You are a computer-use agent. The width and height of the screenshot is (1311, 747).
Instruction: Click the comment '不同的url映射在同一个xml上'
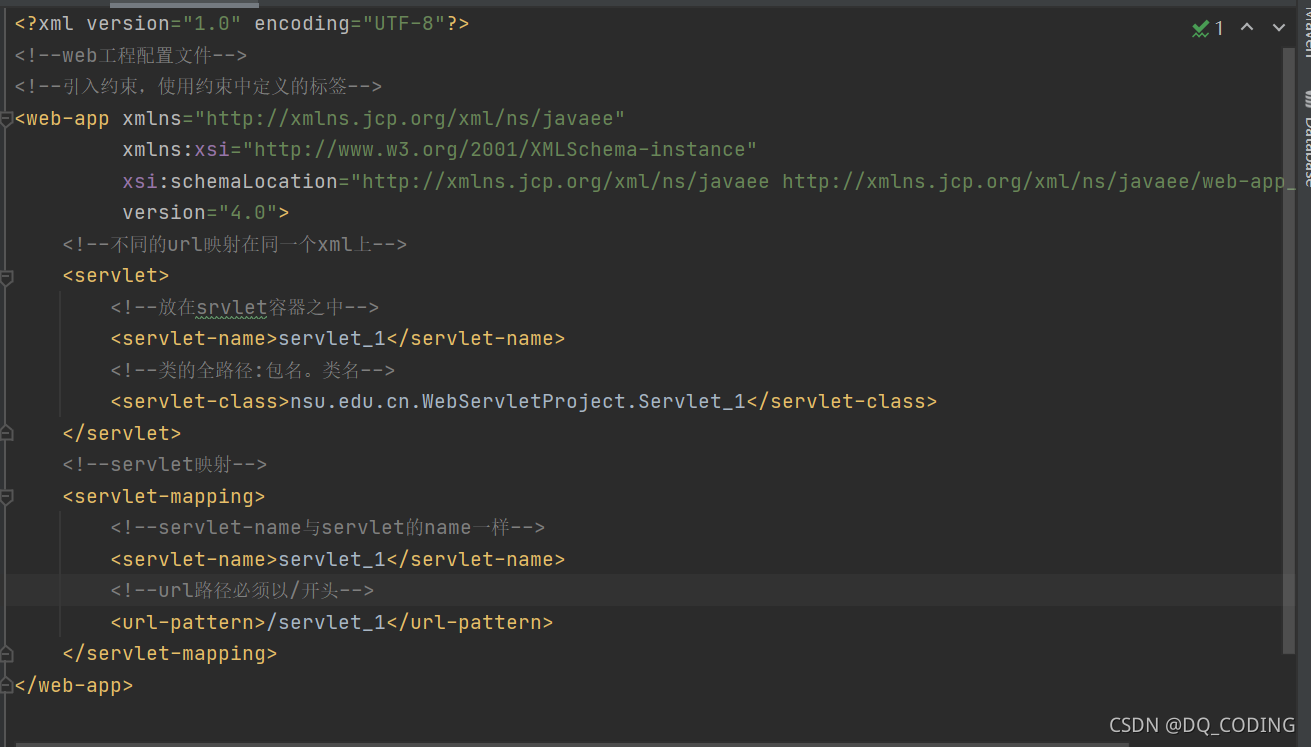tap(235, 244)
